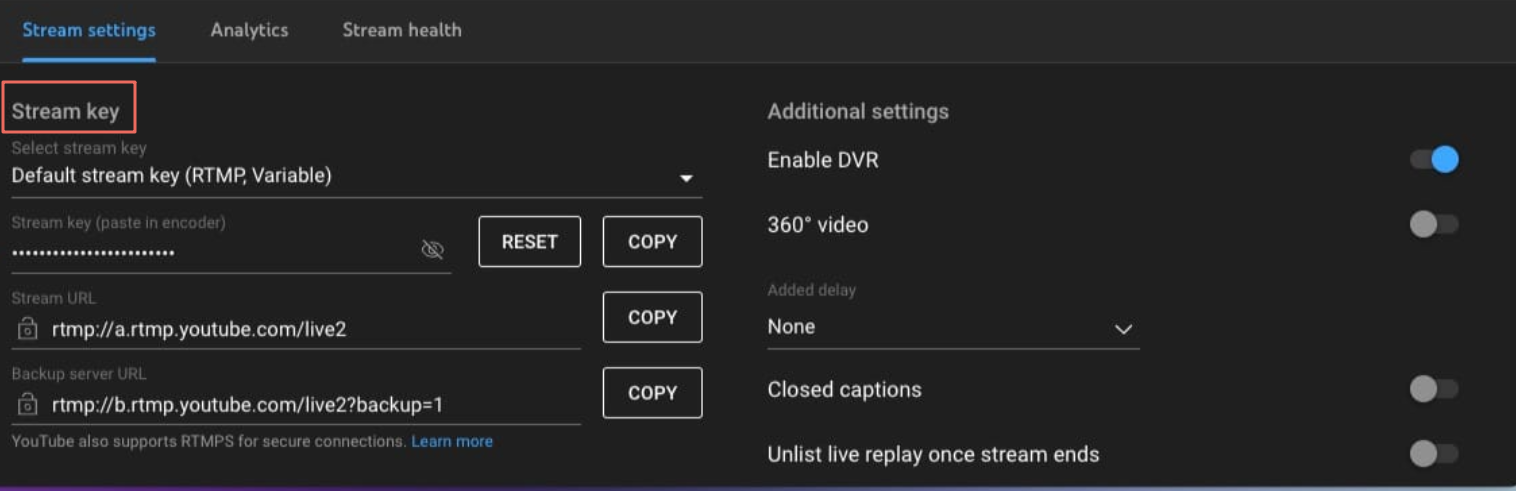The height and width of the screenshot is (491, 1516).
Task: Copy the Stream URL
Action: coord(653,317)
